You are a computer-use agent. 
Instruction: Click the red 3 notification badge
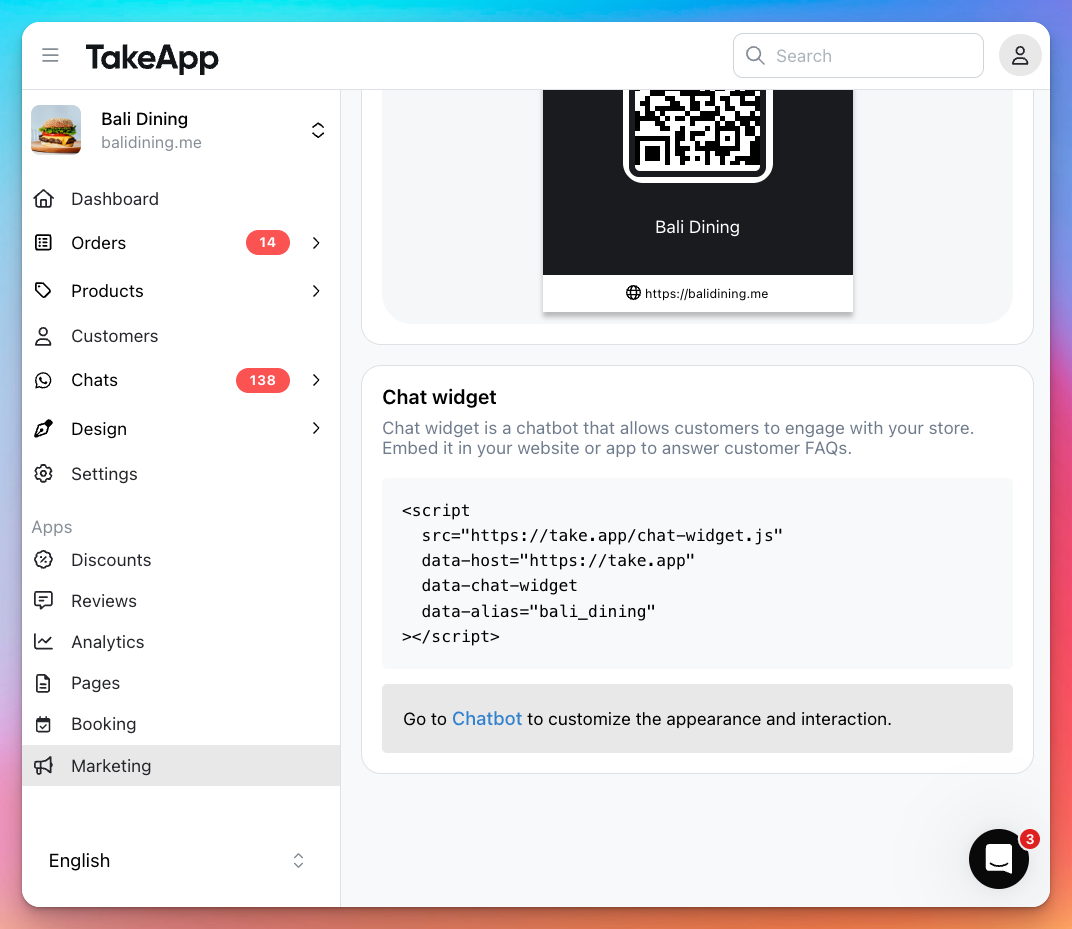pyautogui.click(x=1029, y=839)
